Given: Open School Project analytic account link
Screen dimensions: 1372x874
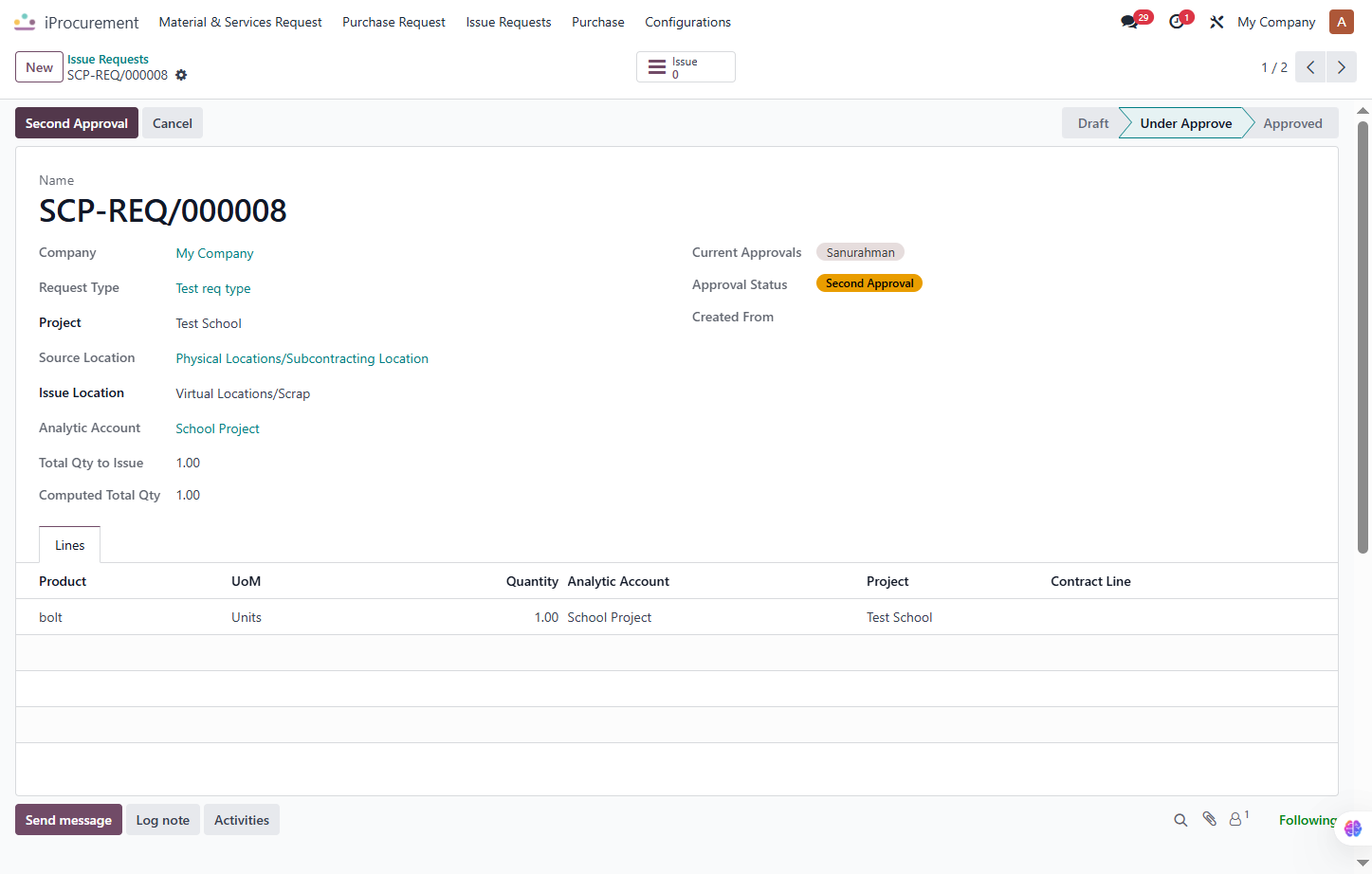Looking at the screenshot, I should click(x=217, y=428).
